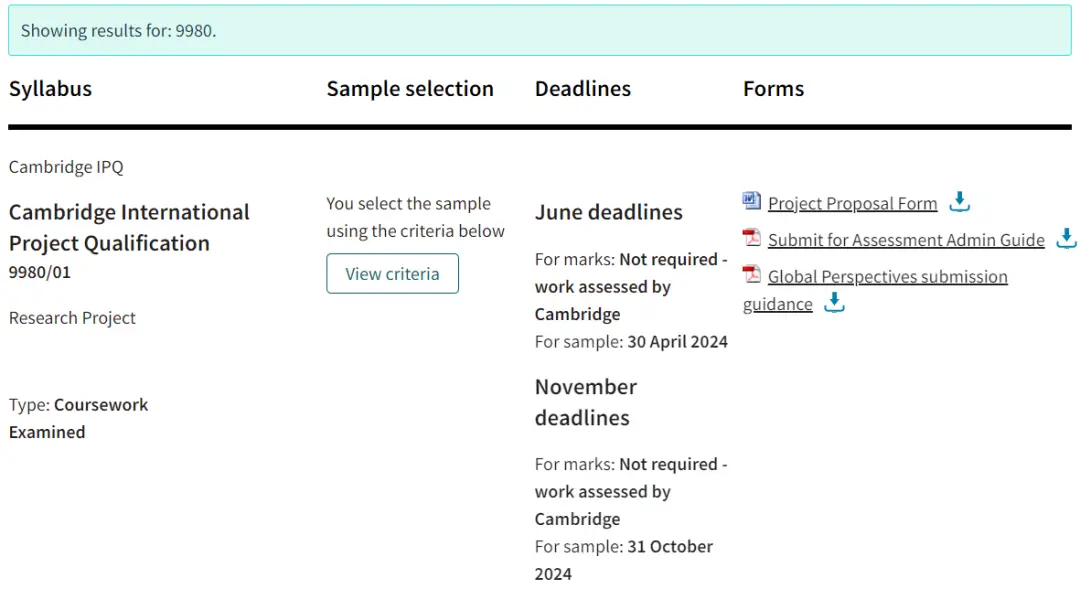Download the Project Proposal Form via arrow icon
The width and height of the screenshot is (1080, 589).
pos(959,201)
